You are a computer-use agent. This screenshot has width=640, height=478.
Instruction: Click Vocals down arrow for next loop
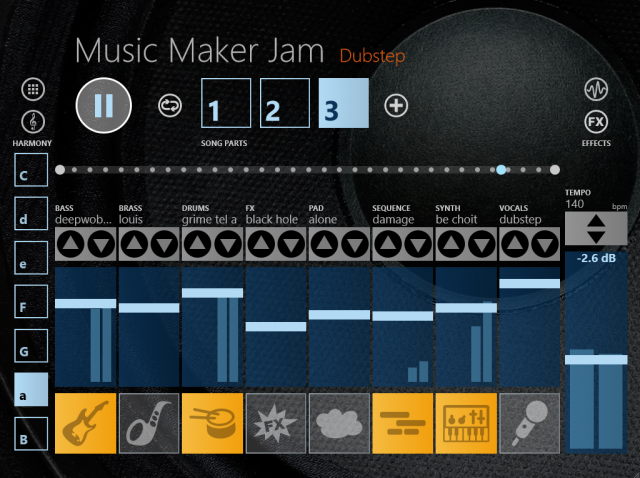coord(545,244)
